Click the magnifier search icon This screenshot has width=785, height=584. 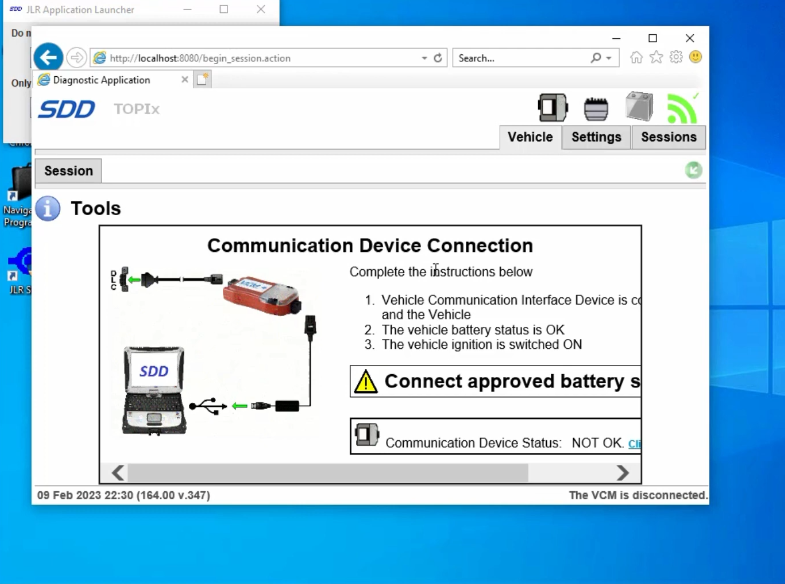tap(596, 58)
